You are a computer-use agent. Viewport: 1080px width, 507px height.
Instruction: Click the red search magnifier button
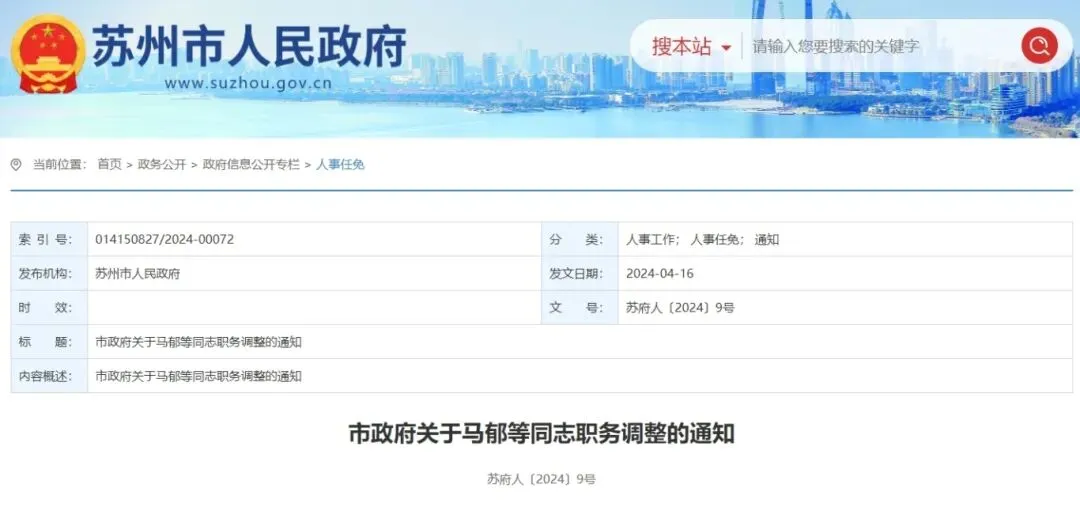(x=1039, y=46)
